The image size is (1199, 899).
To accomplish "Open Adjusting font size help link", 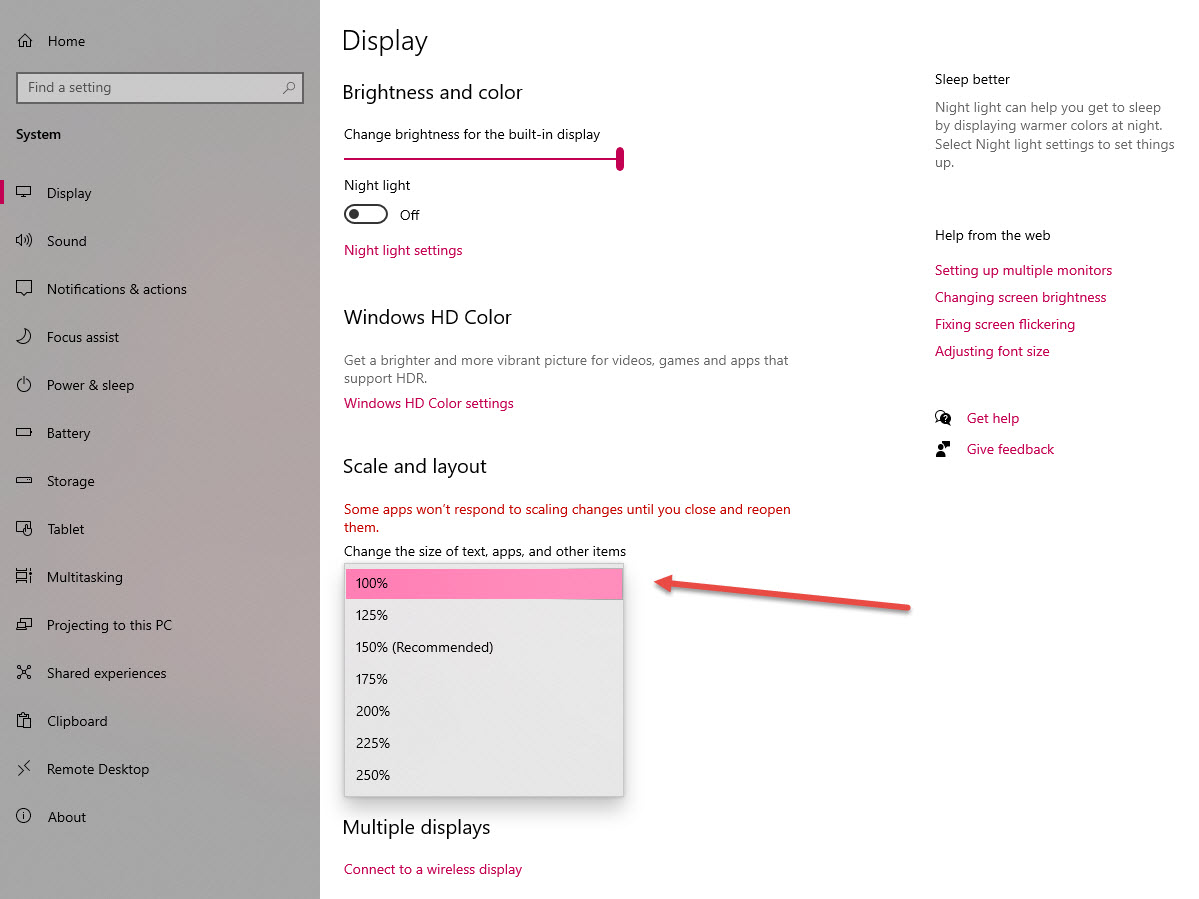I will (x=992, y=351).
